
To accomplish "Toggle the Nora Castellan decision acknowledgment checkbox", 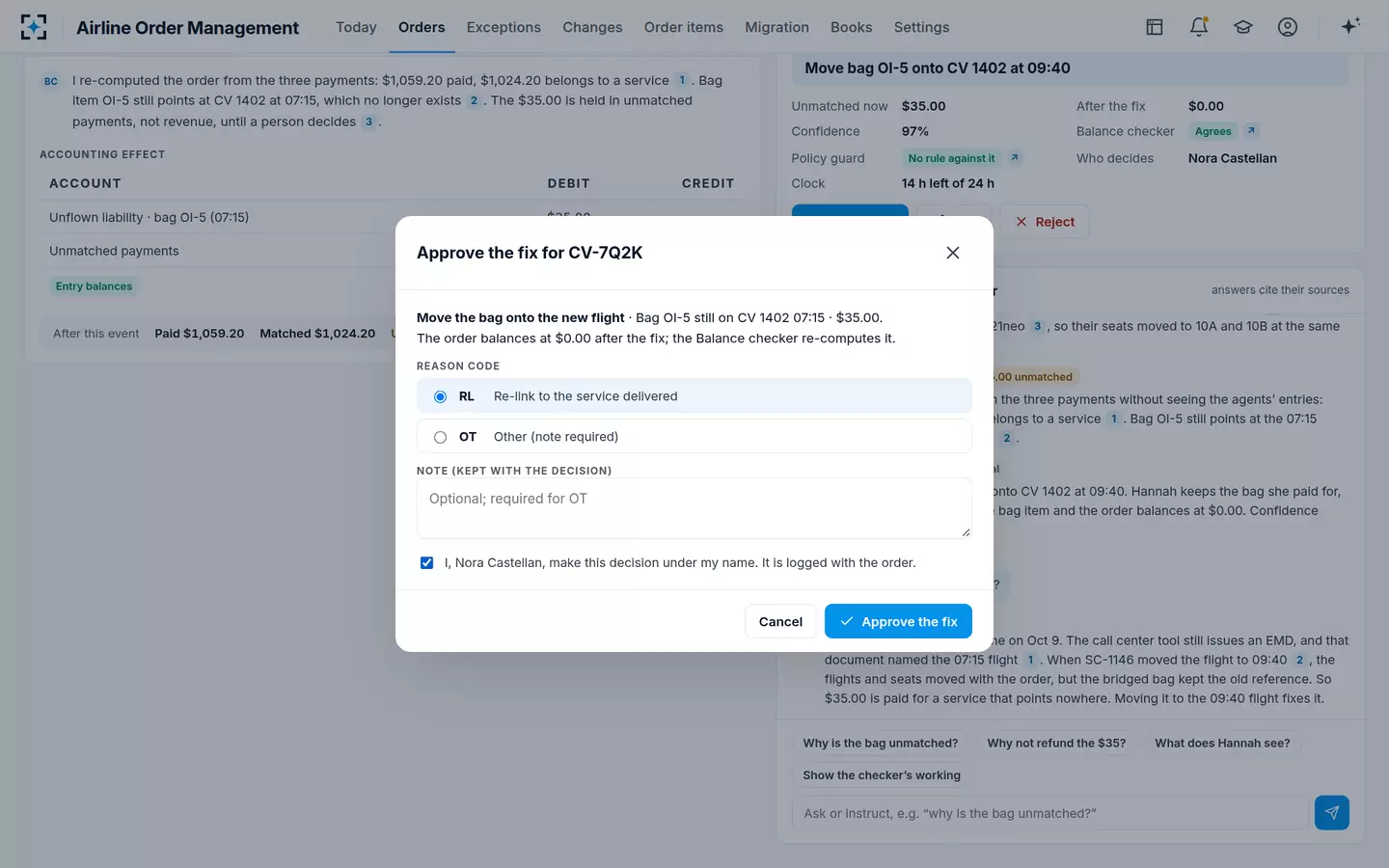I will pos(426,562).
